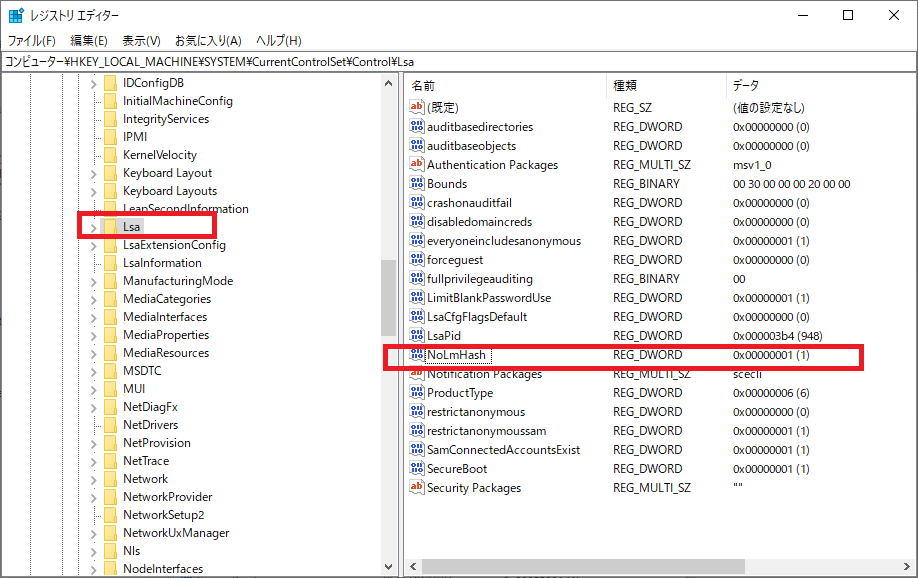918x578 pixels.
Task: Click the DWORD icon next to NoLmHash
Action: 417,355
